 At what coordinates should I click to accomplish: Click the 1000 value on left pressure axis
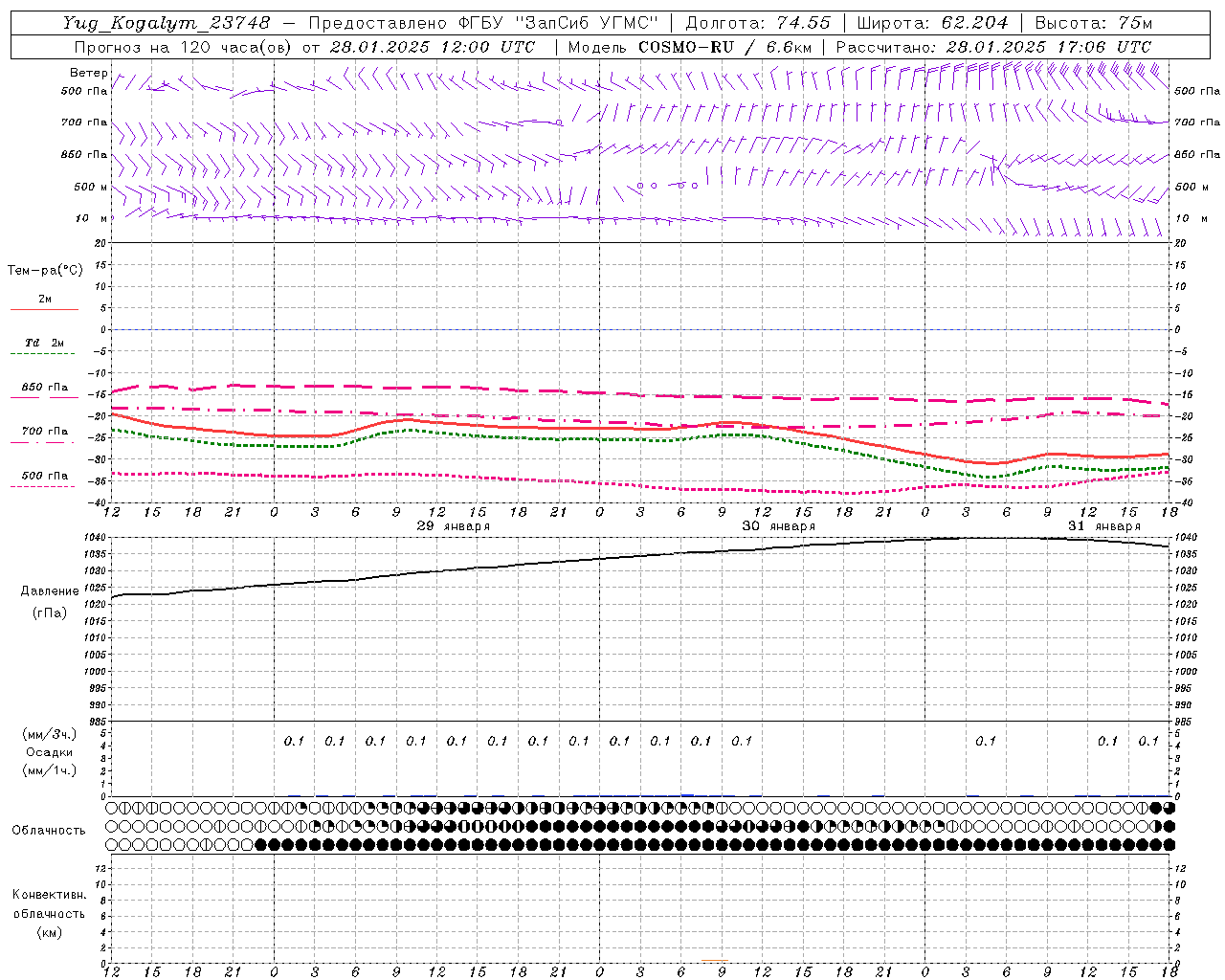coord(95,672)
